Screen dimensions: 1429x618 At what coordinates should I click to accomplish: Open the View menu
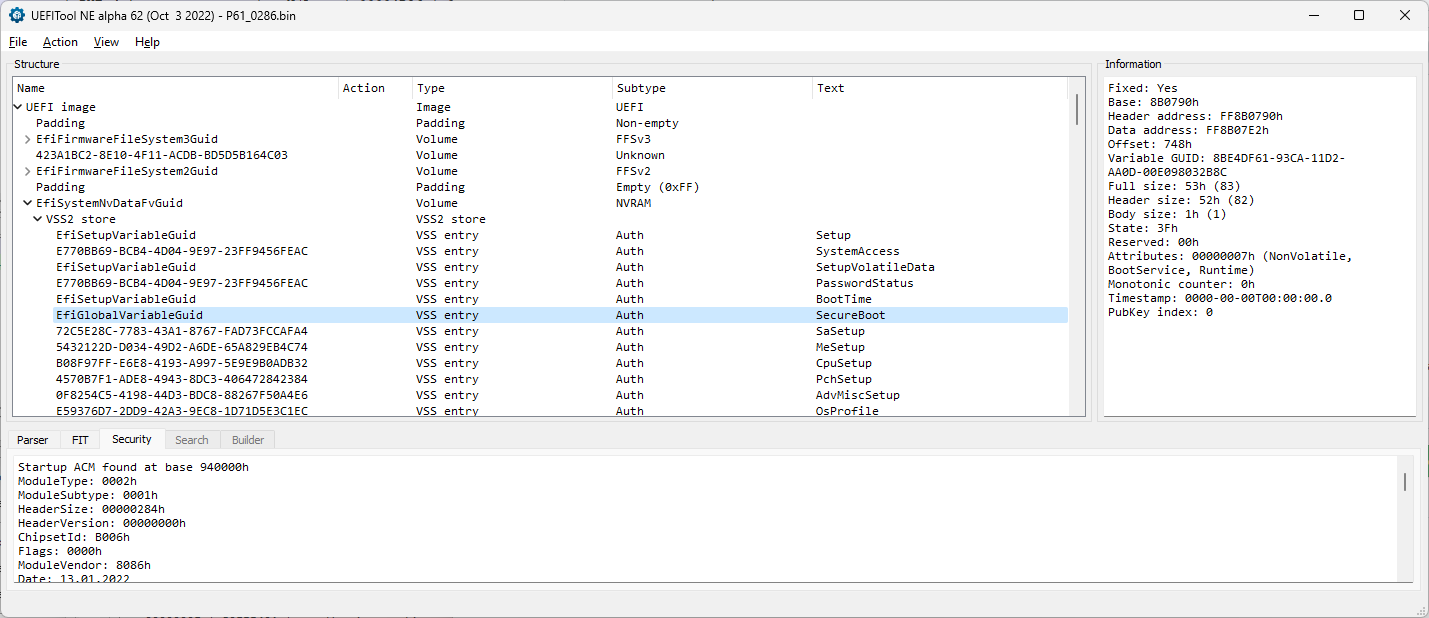click(106, 42)
